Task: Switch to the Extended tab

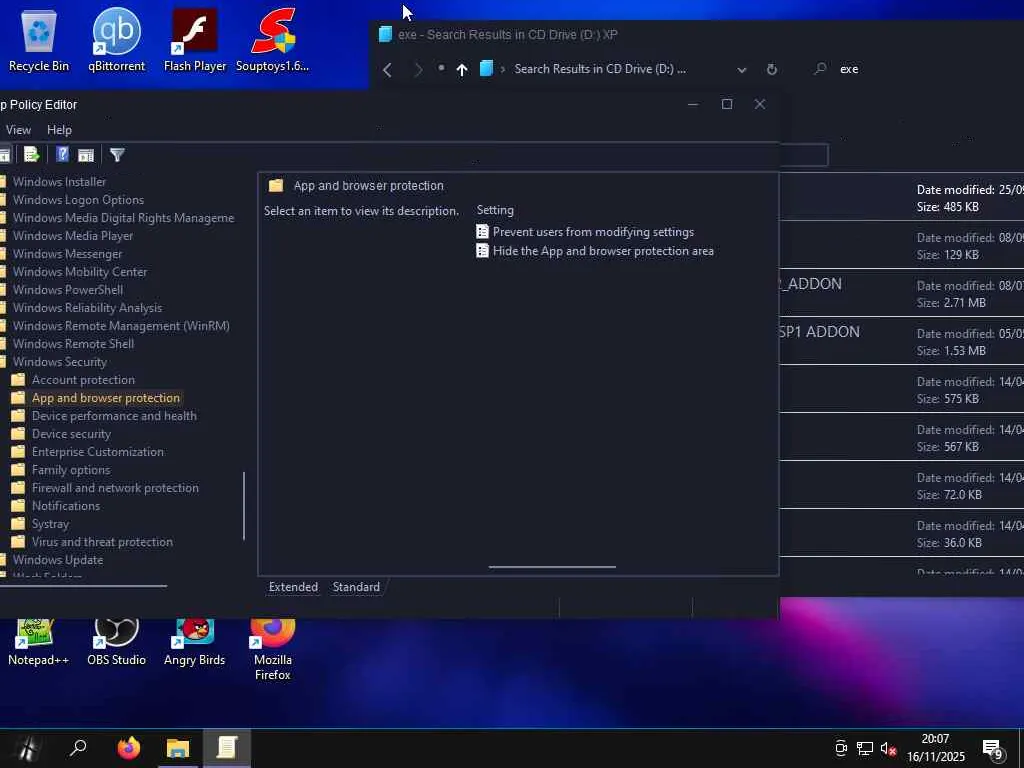Action: tap(293, 587)
